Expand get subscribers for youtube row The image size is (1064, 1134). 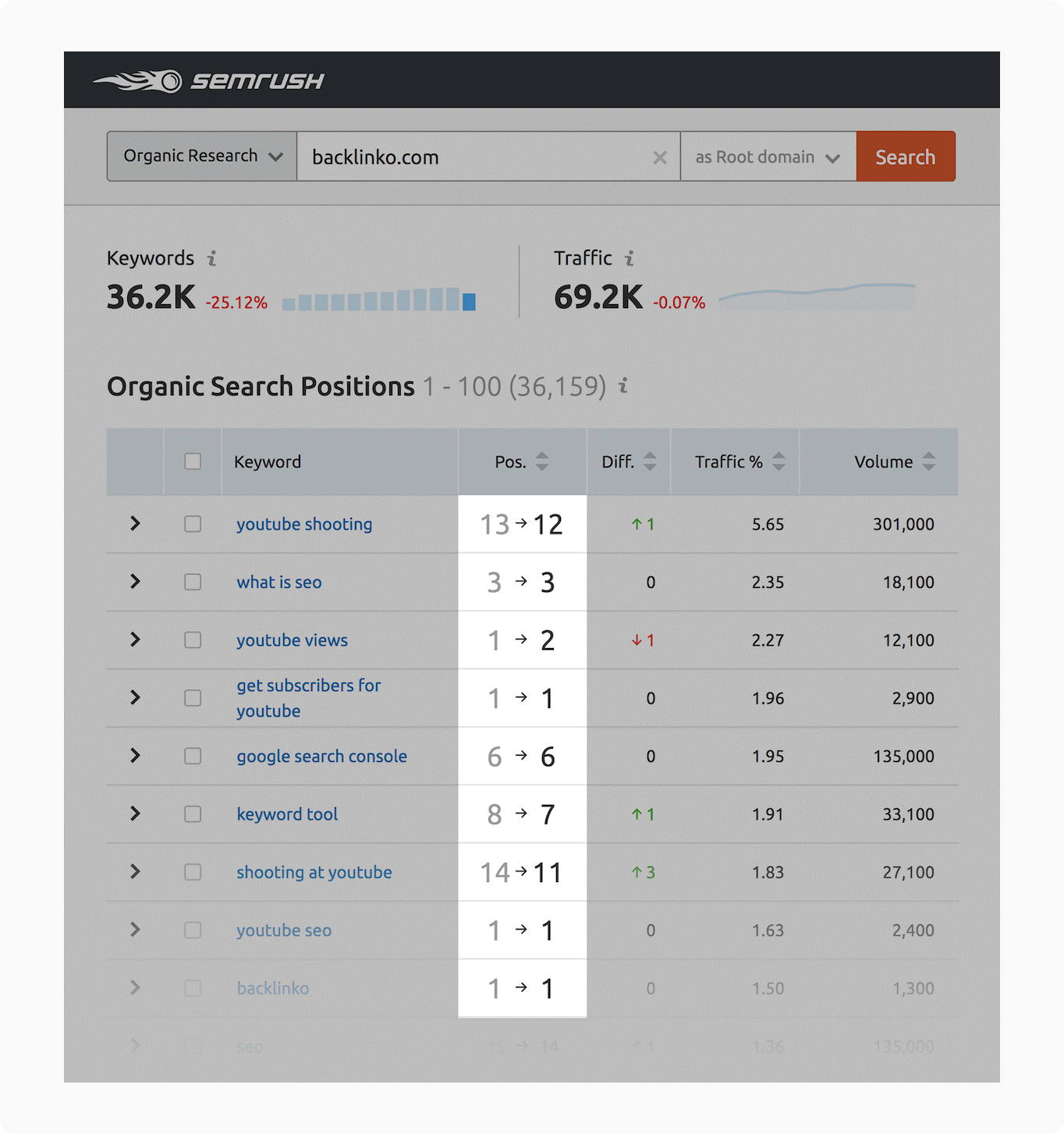point(135,697)
